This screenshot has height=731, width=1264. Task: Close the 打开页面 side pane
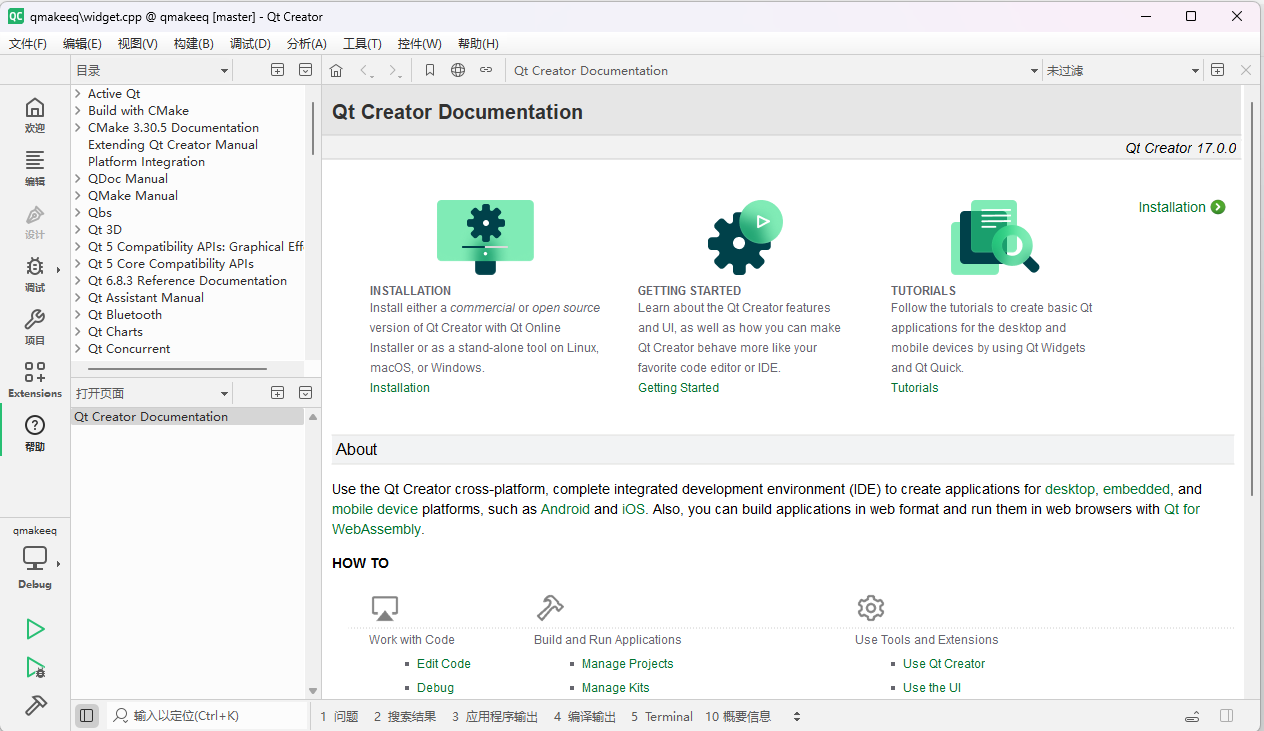tap(306, 393)
